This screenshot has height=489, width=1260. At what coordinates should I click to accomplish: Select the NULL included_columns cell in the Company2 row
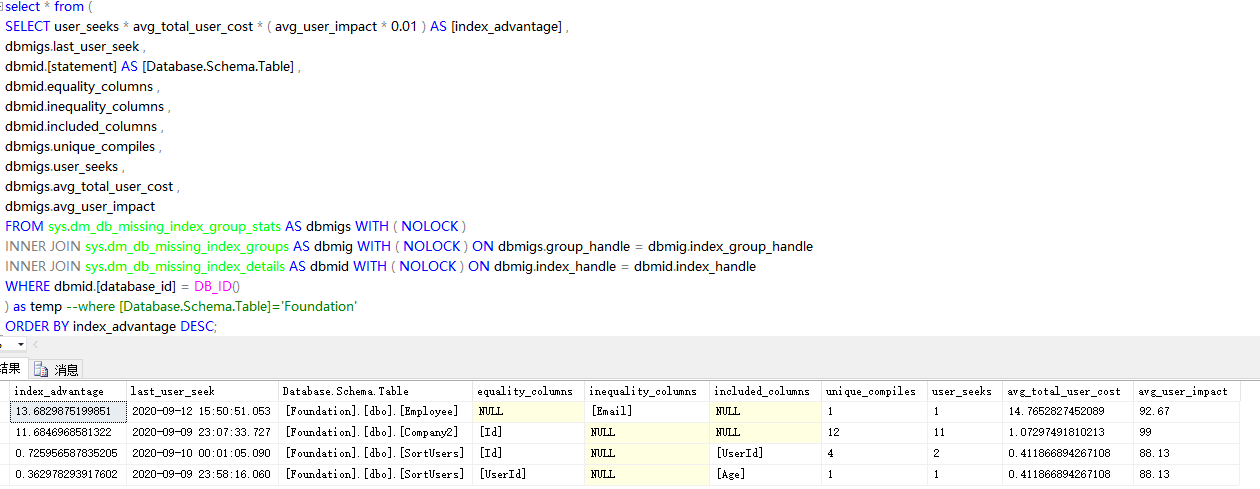coord(766,432)
